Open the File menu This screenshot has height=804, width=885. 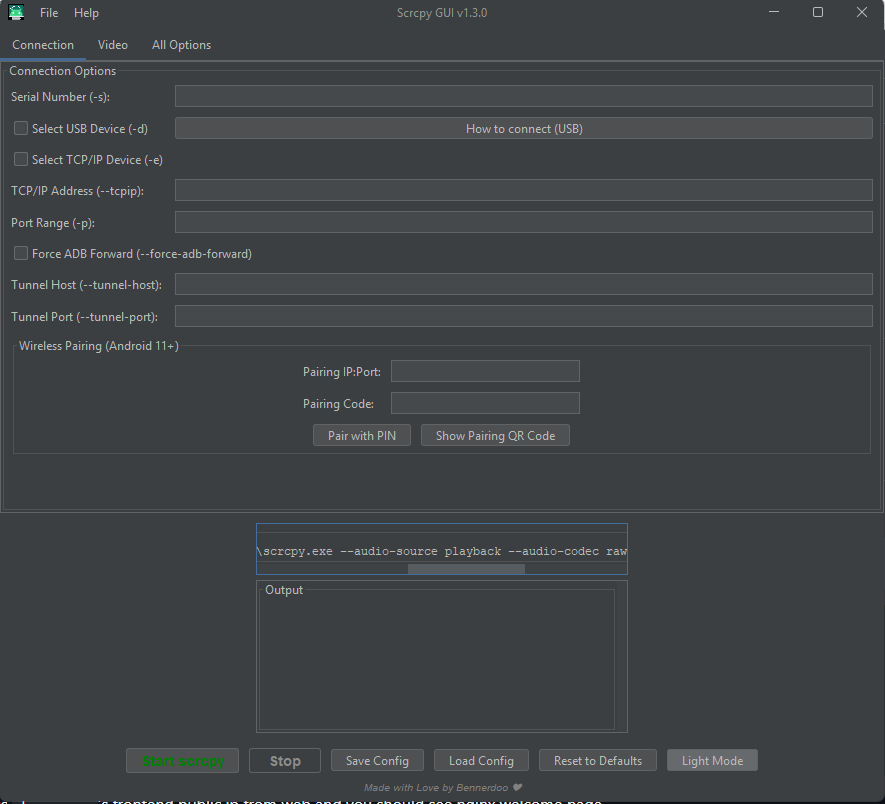(x=49, y=12)
